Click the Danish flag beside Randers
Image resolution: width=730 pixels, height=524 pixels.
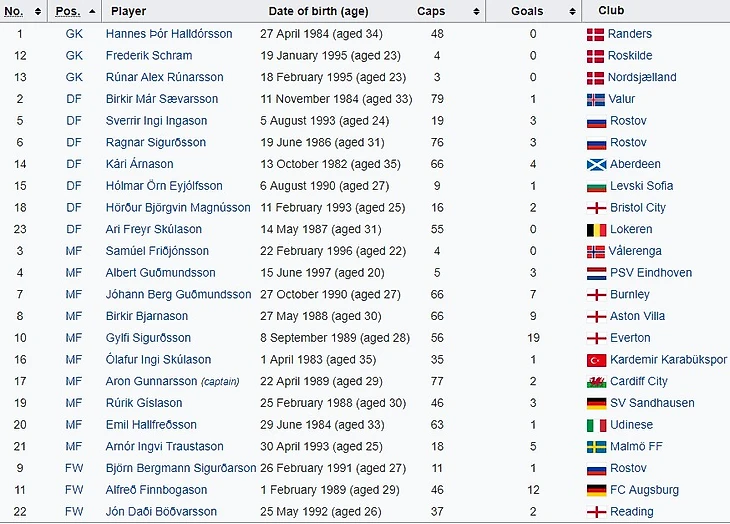595,34
